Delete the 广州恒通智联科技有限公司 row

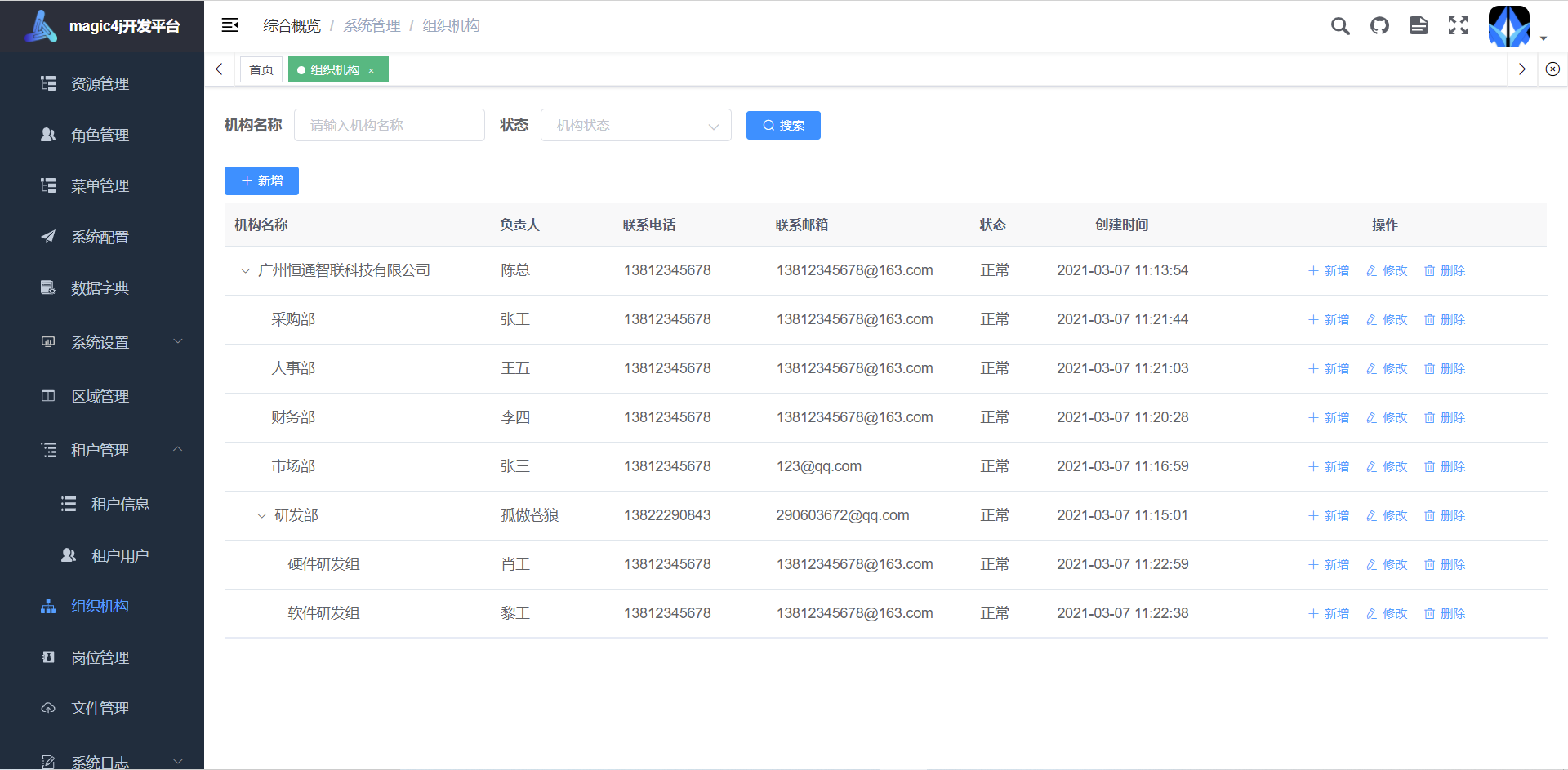(x=1445, y=270)
